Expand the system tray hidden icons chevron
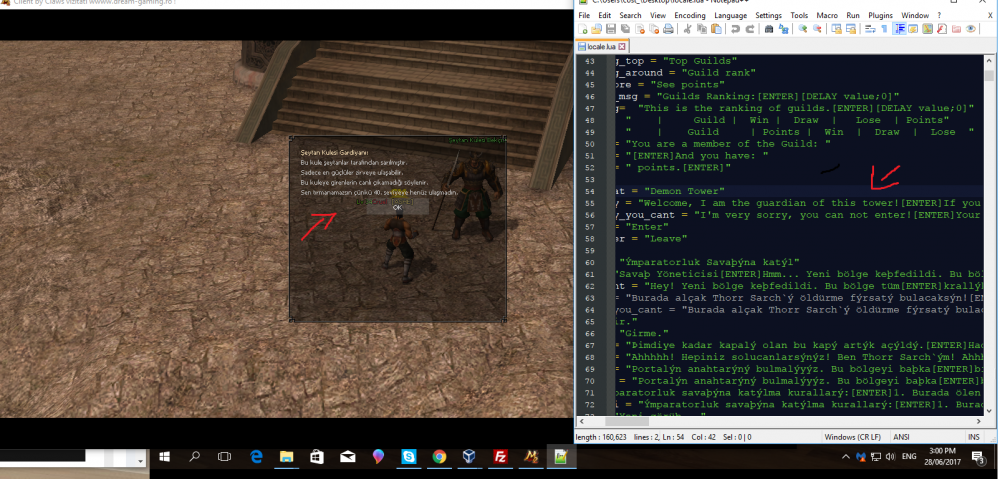 tap(846, 457)
